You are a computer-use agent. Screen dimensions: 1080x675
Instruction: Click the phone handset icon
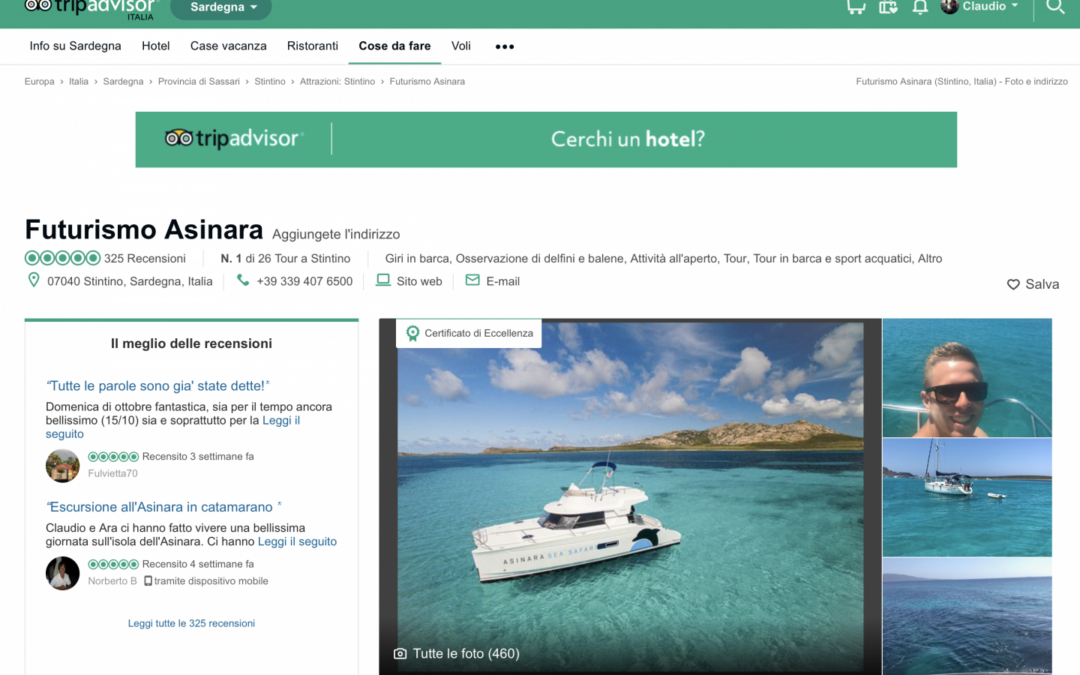[242, 280]
